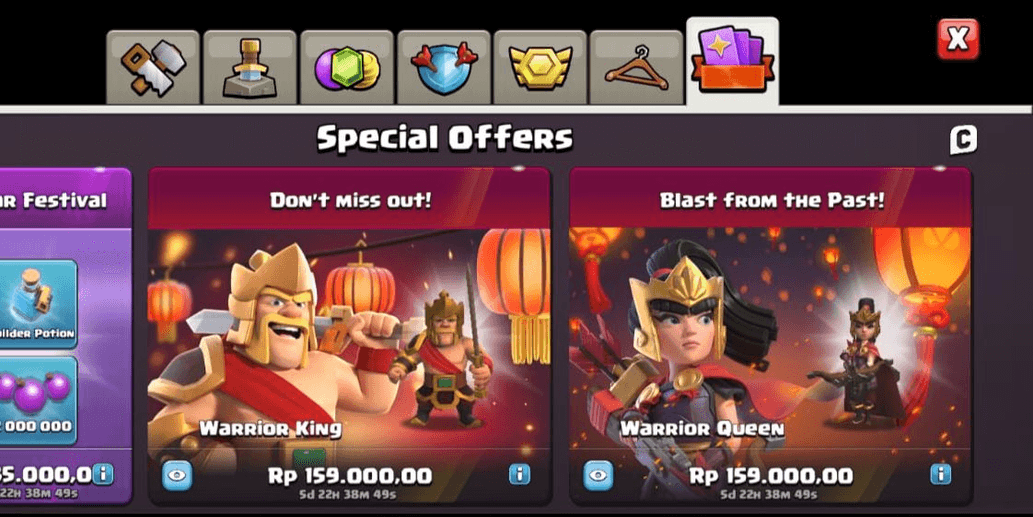Show info for Festival offer
This screenshot has width=1033, height=517.
click(x=103, y=474)
